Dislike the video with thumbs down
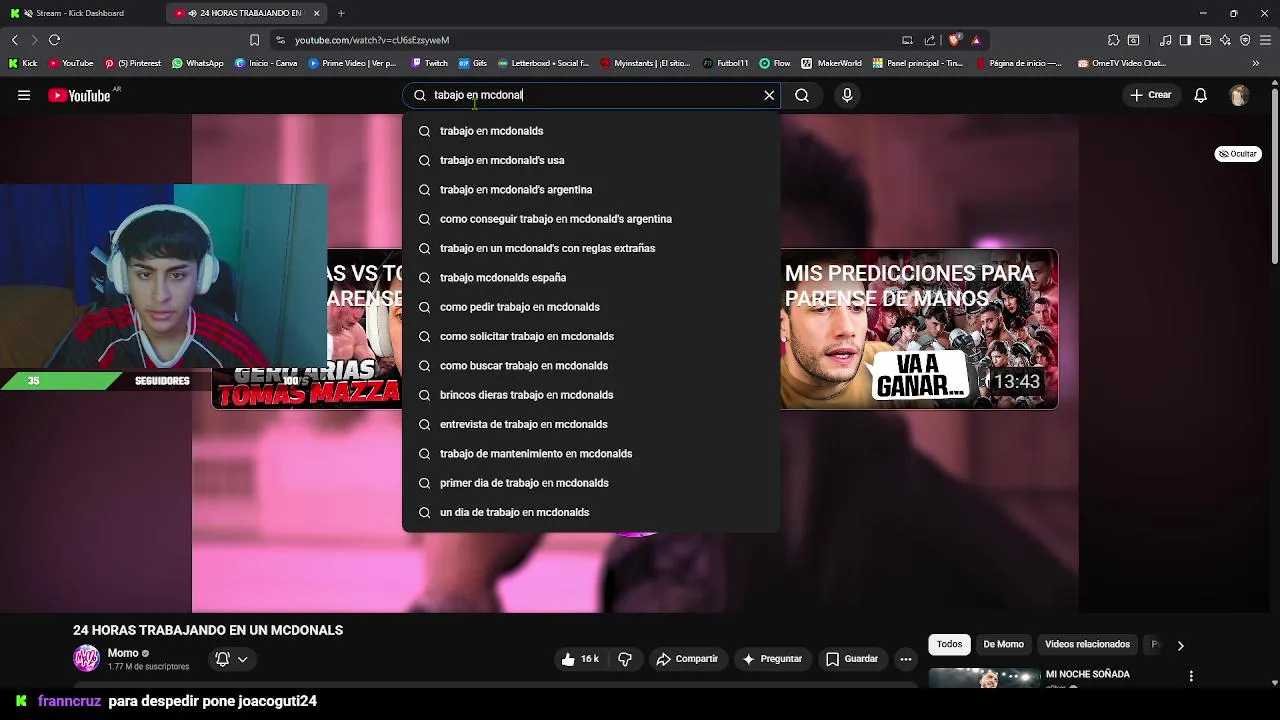This screenshot has height=720, width=1280. coord(625,659)
